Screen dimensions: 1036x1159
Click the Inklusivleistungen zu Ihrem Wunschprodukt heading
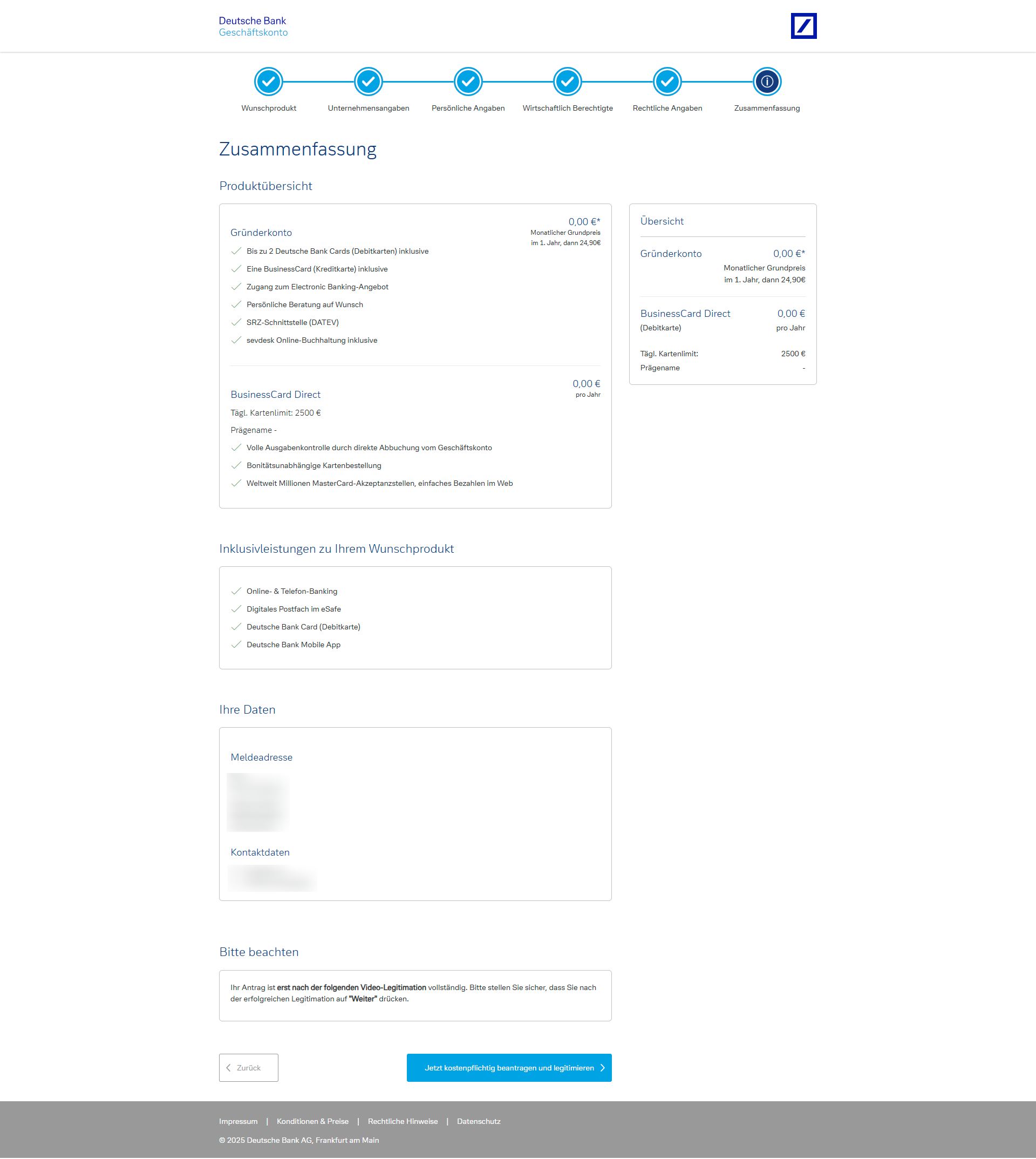coord(336,549)
